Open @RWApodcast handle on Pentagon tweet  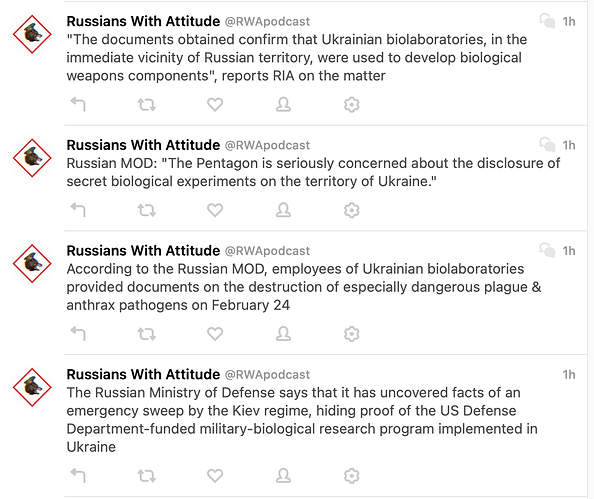tap(267, 145)
